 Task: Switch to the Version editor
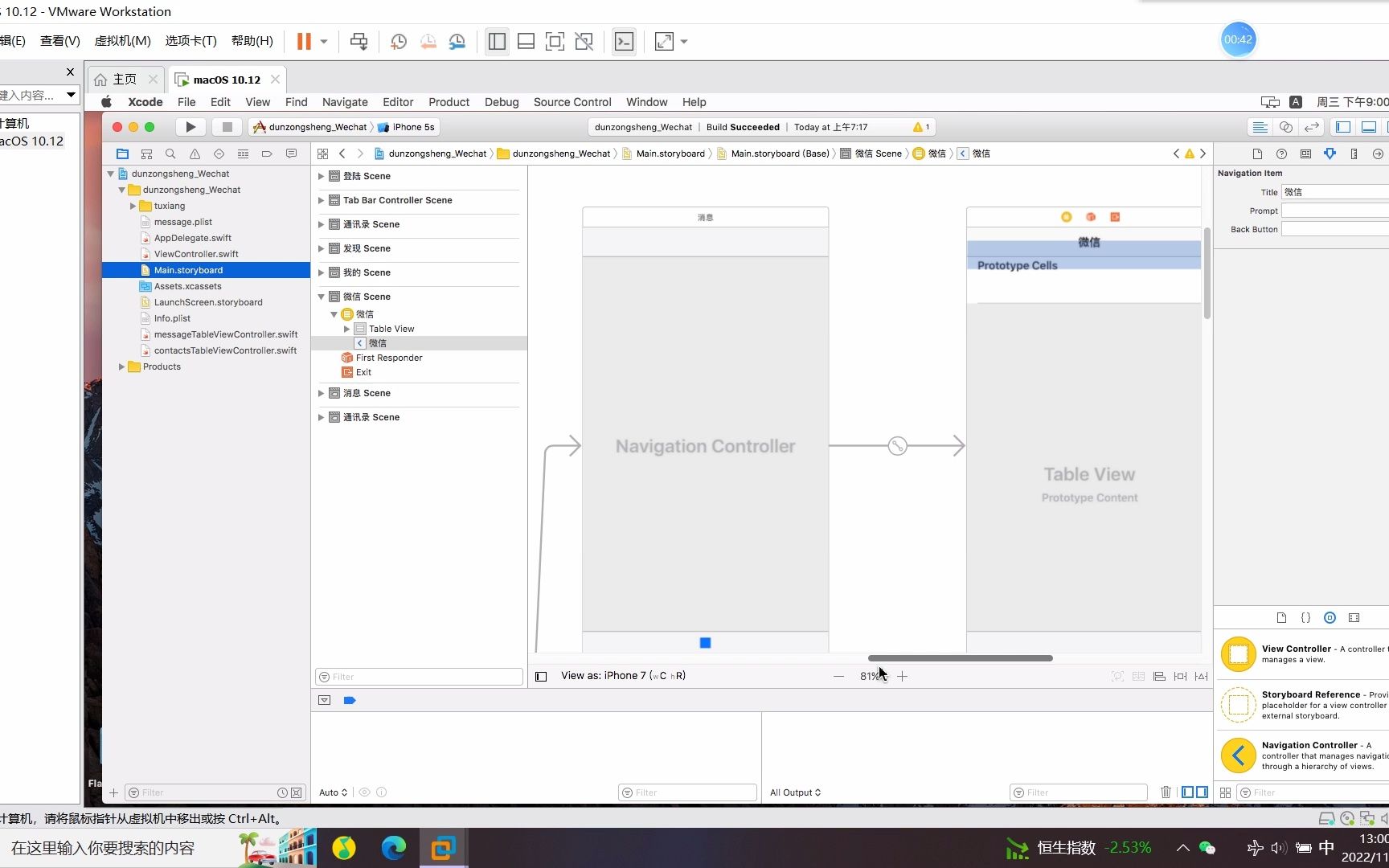coord(1311,127)
